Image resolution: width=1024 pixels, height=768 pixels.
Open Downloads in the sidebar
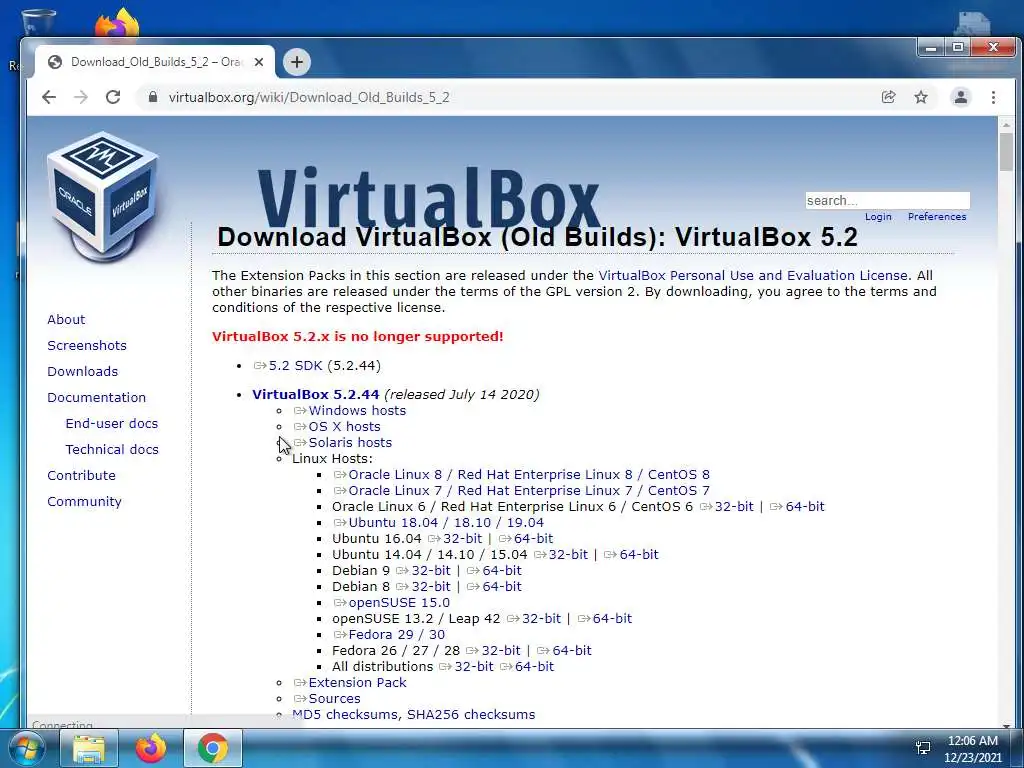pyautogui.click(x=82, y=372)
